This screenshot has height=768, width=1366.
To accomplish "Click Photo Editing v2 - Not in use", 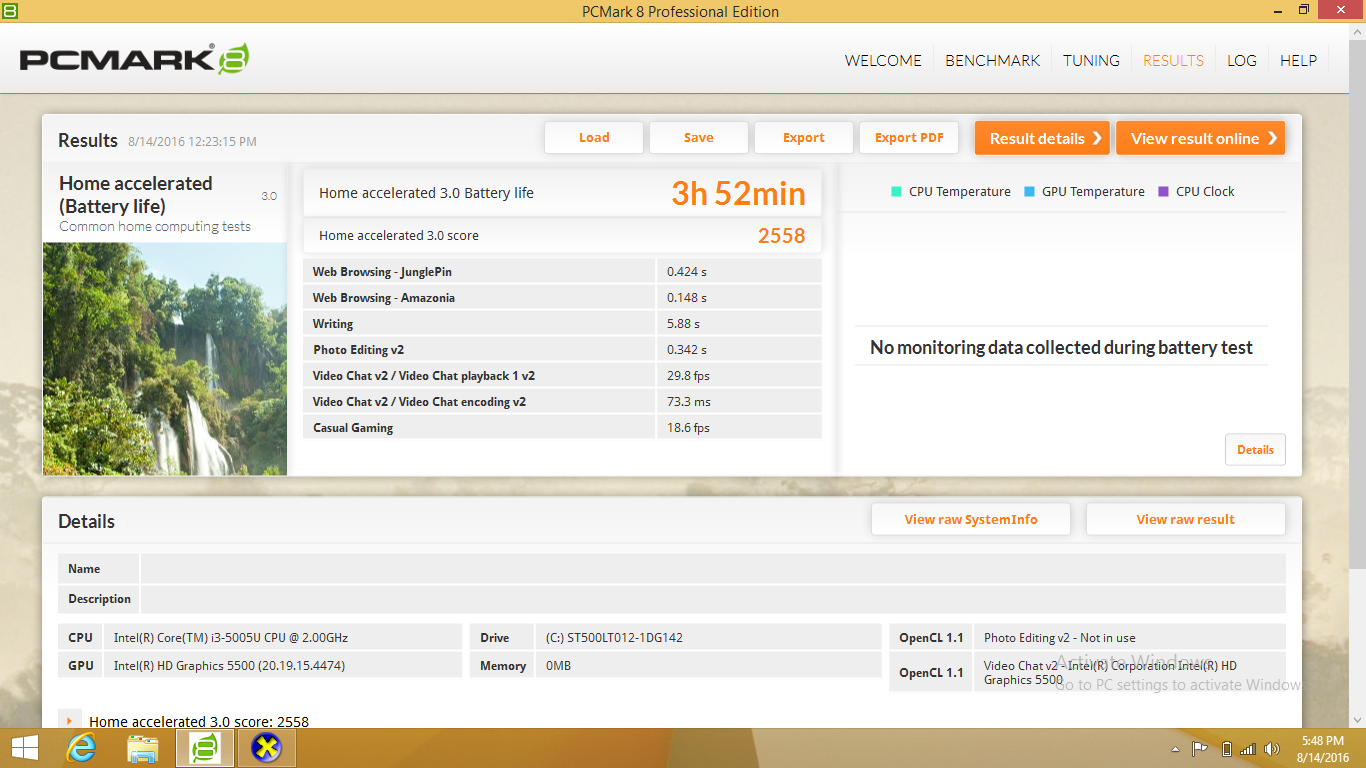I will (x=1060, y=637).
